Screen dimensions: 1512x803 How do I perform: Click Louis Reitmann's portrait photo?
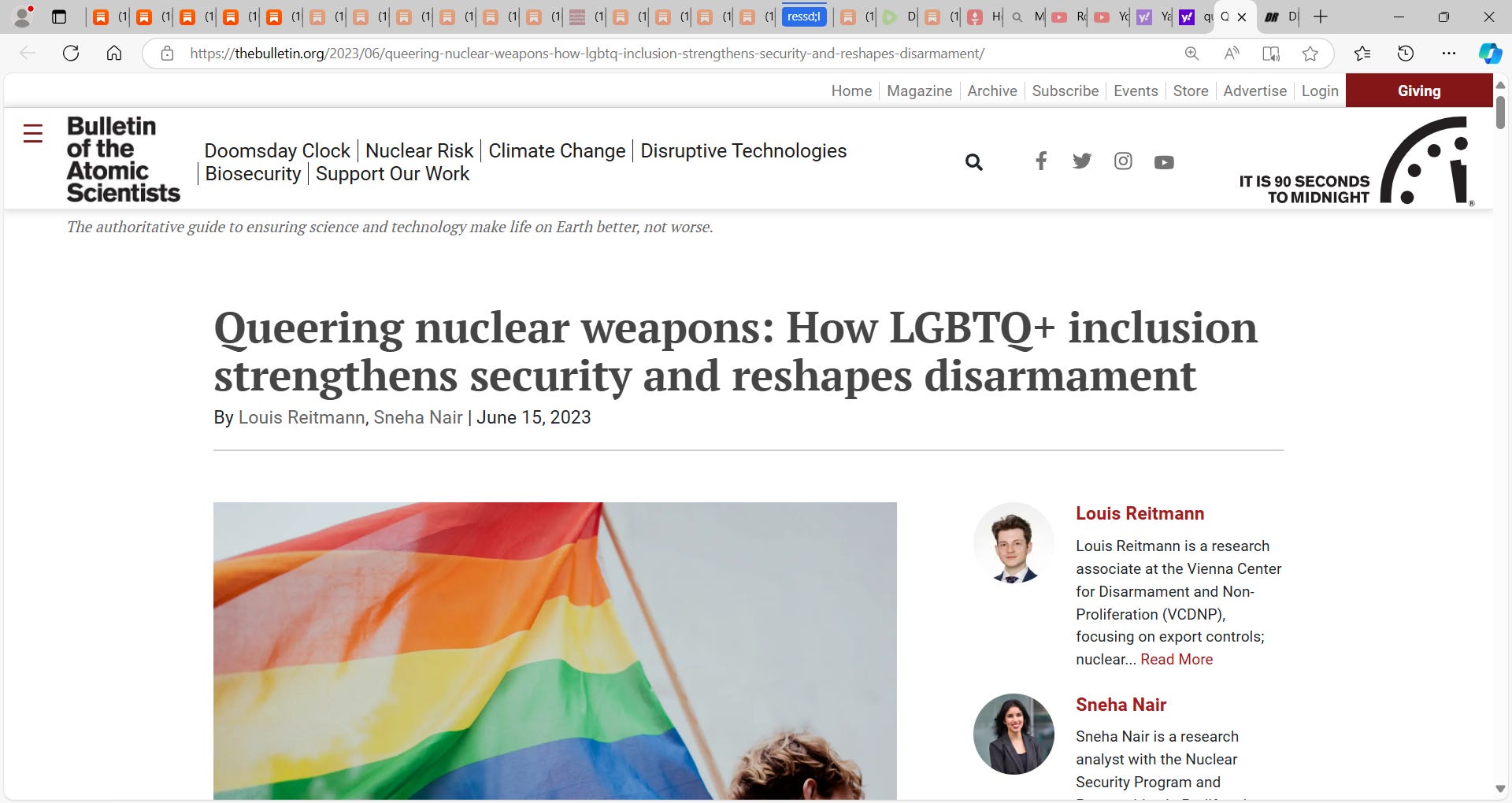(1014, 542)
